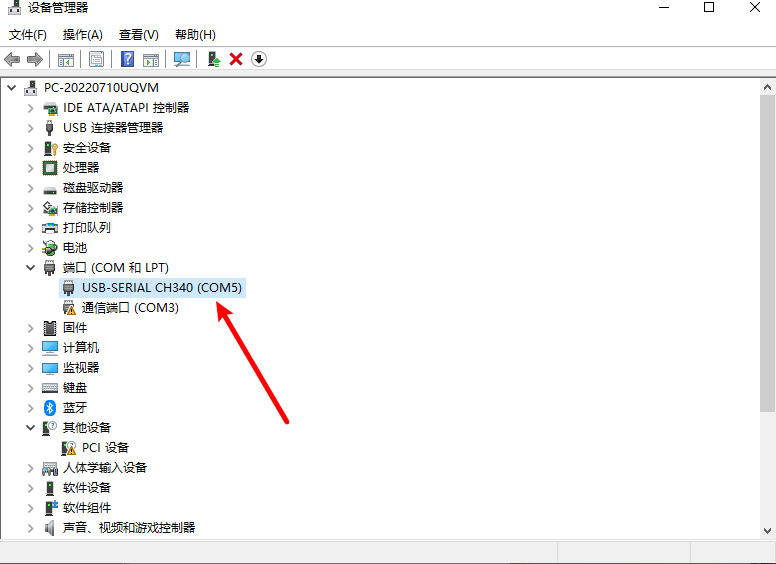This screenshot has width=776, height=564.
Task: Open the 操作(A) menu
Action: [x=83, y=35]
